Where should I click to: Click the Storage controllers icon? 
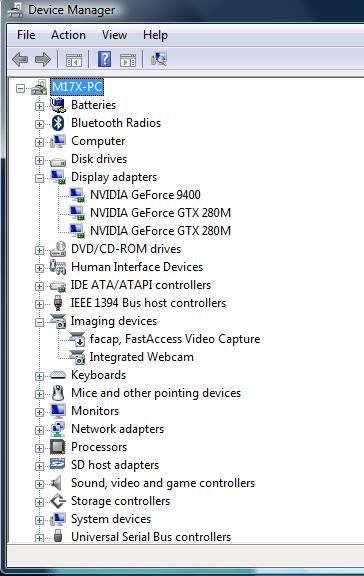click(x=58, y=501)
